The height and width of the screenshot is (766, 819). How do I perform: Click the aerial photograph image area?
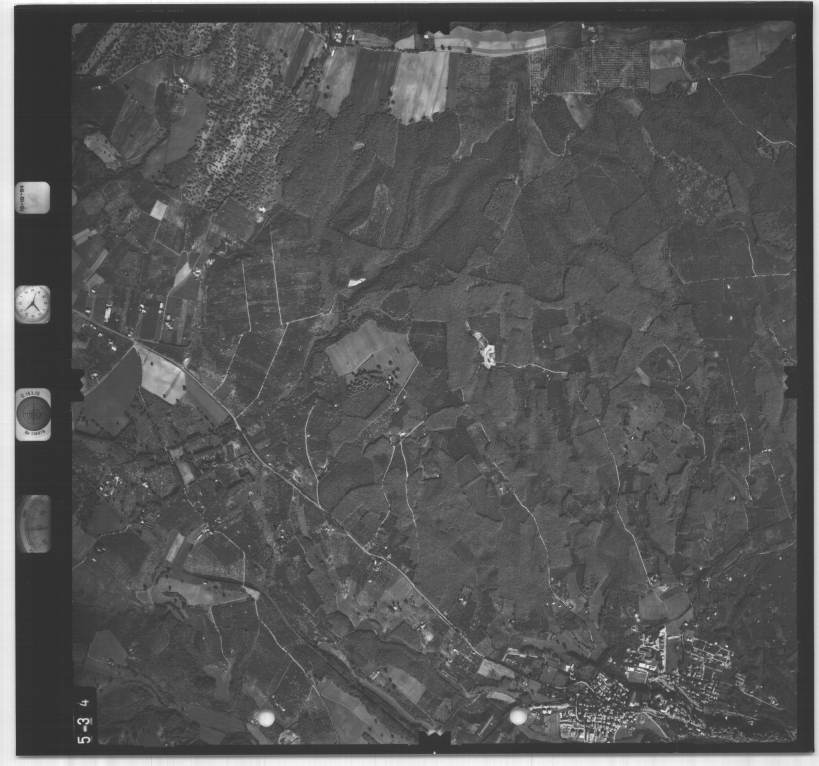coord(434,383)
